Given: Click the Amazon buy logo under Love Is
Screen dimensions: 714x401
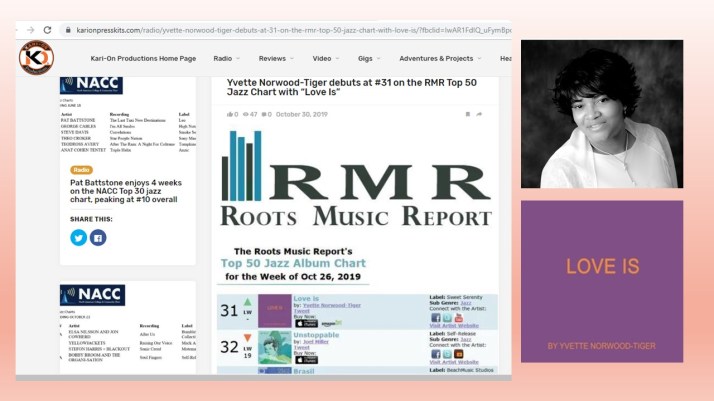Looking at the screenshot, I should (331, 324).
